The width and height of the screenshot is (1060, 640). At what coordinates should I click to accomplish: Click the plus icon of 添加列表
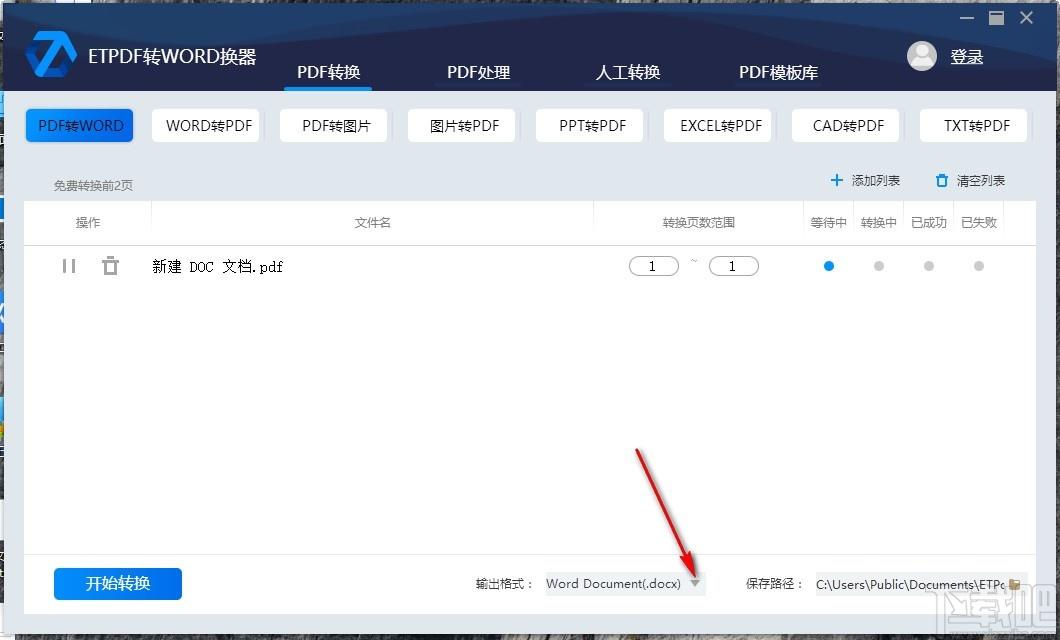[836, 180]
